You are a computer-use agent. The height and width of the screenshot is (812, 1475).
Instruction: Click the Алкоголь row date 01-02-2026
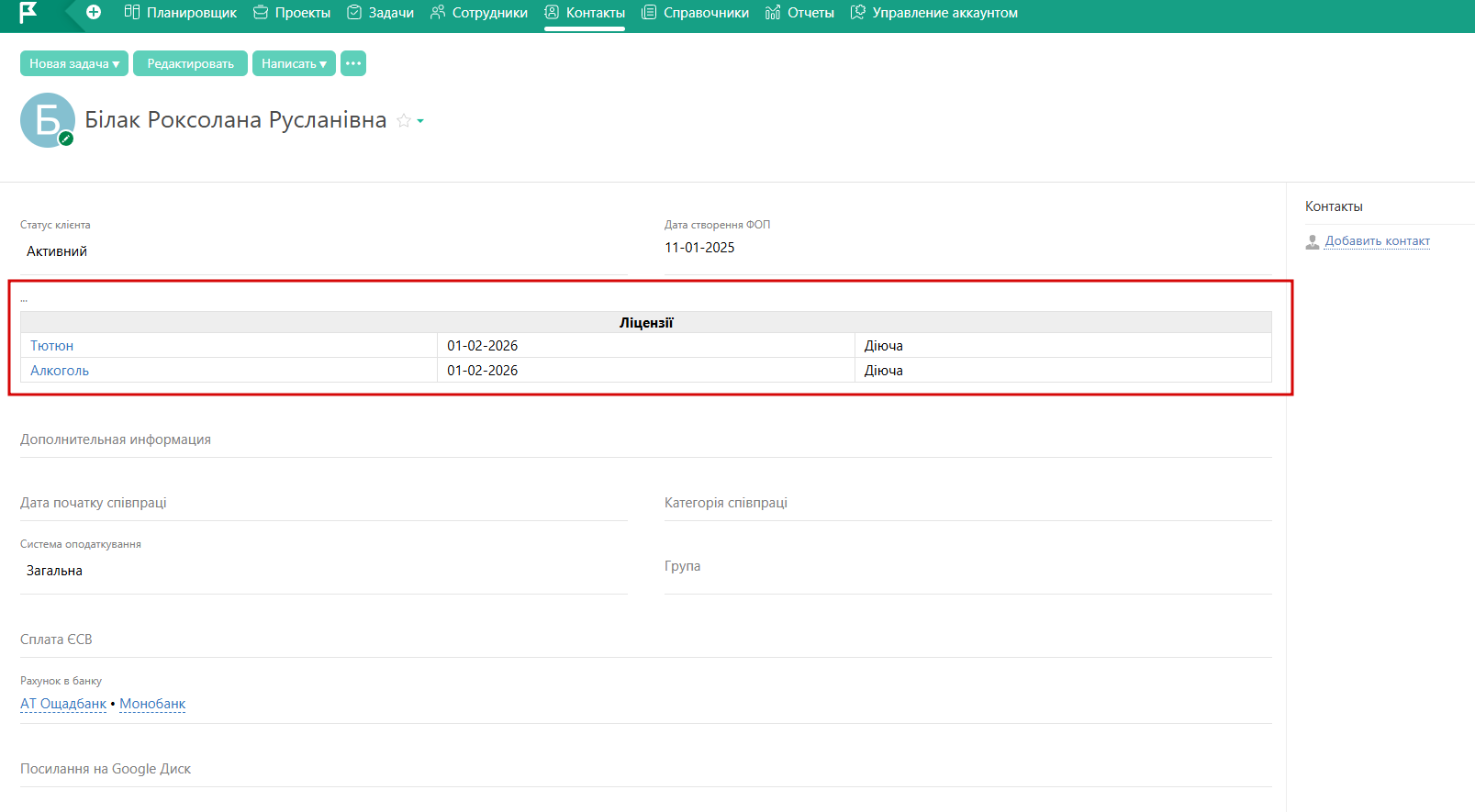pyautogui.click(x=483, y=371)
